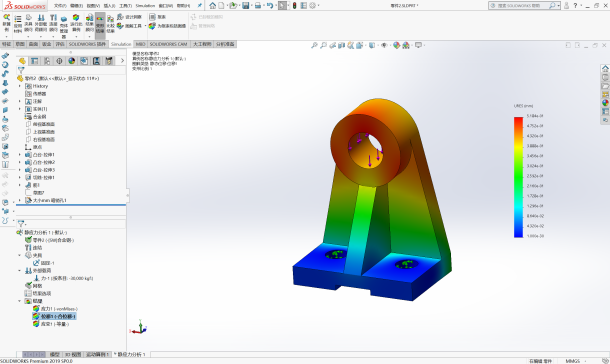610x364 pixels.
Task: Show more manager tabs with right chevron
Action: [122, 61]
